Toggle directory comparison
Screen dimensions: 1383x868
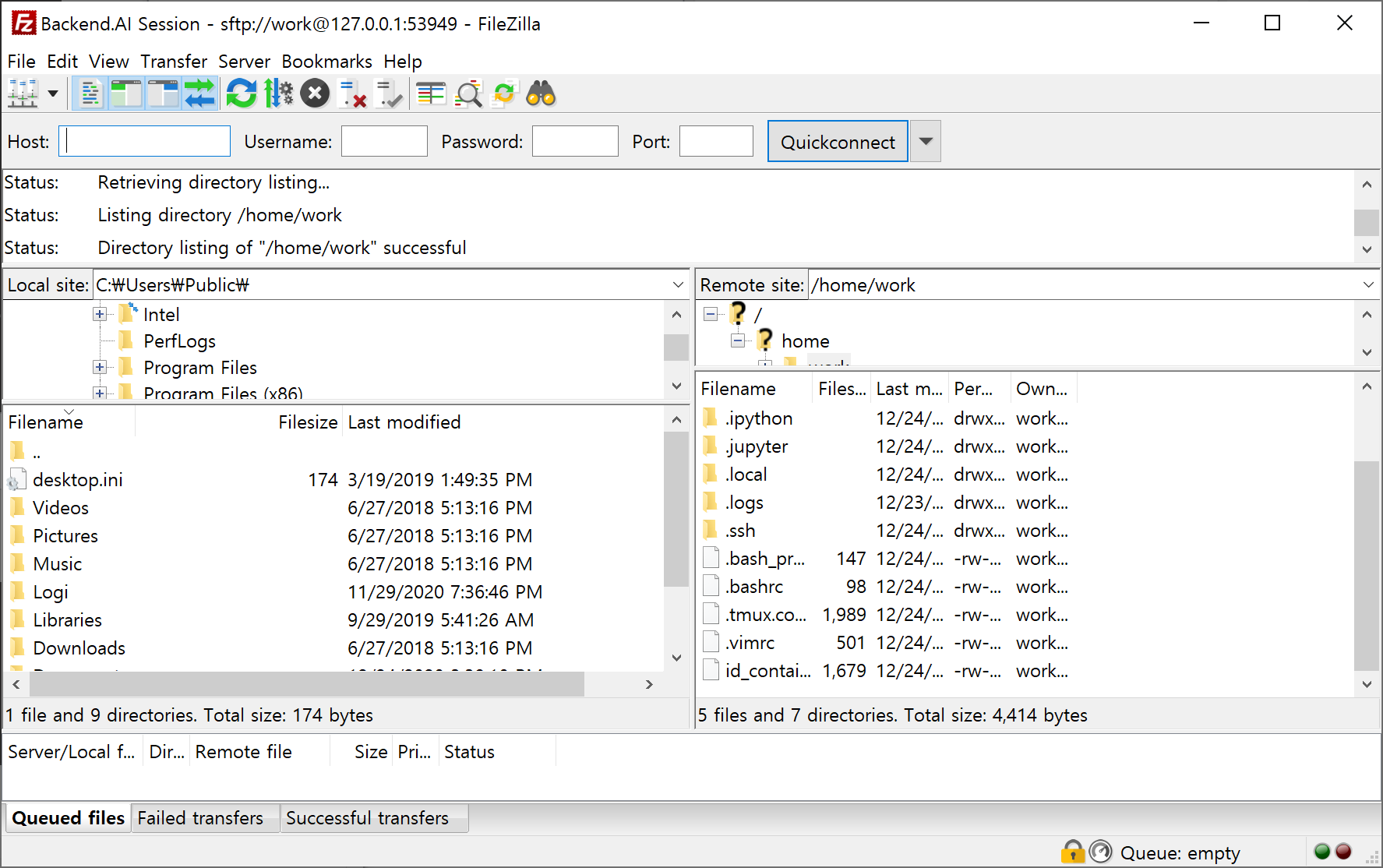click(x=468, y=94)
